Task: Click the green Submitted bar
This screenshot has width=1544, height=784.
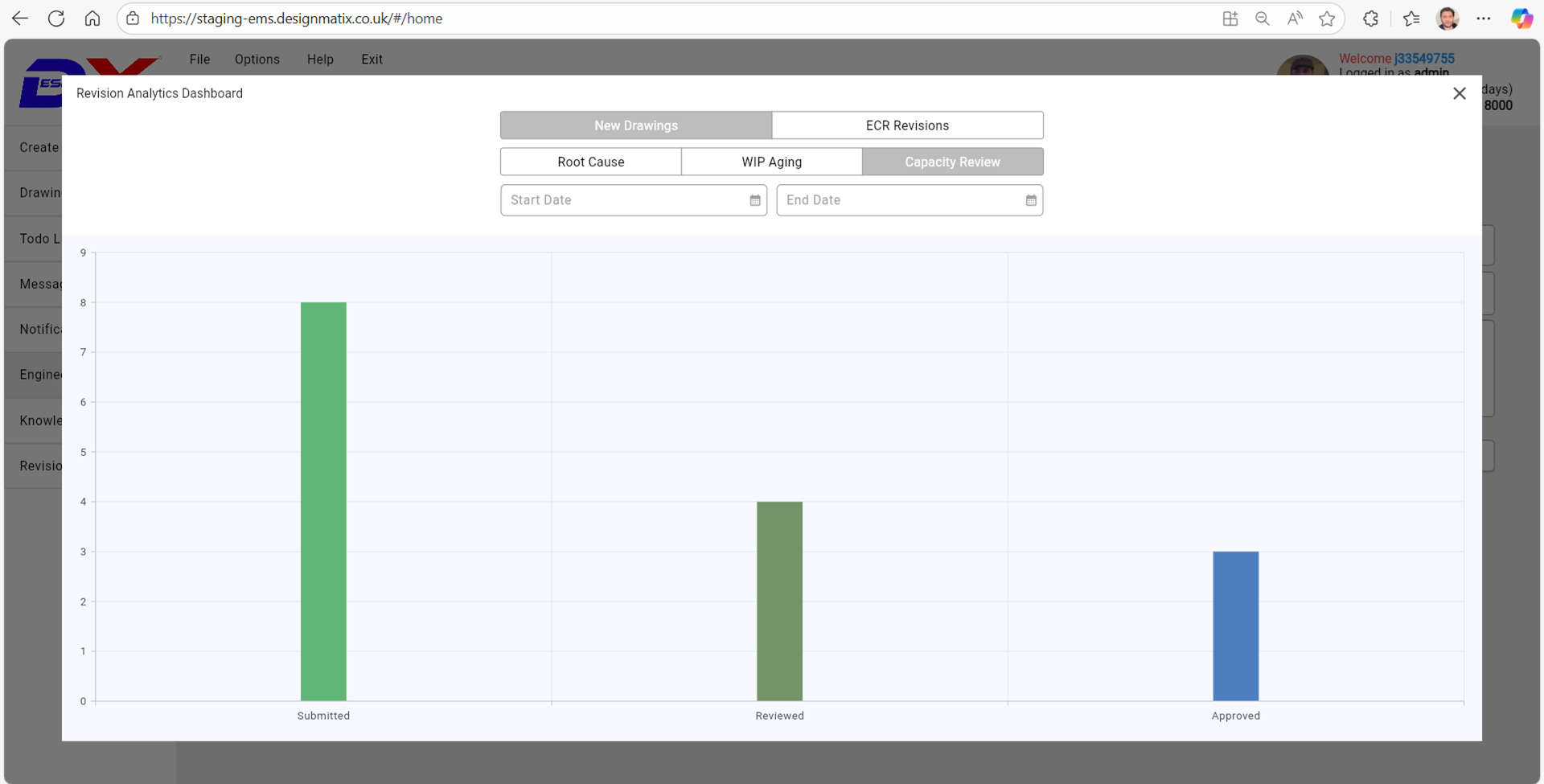Action: pyautogui.click(x=323, y=501)
